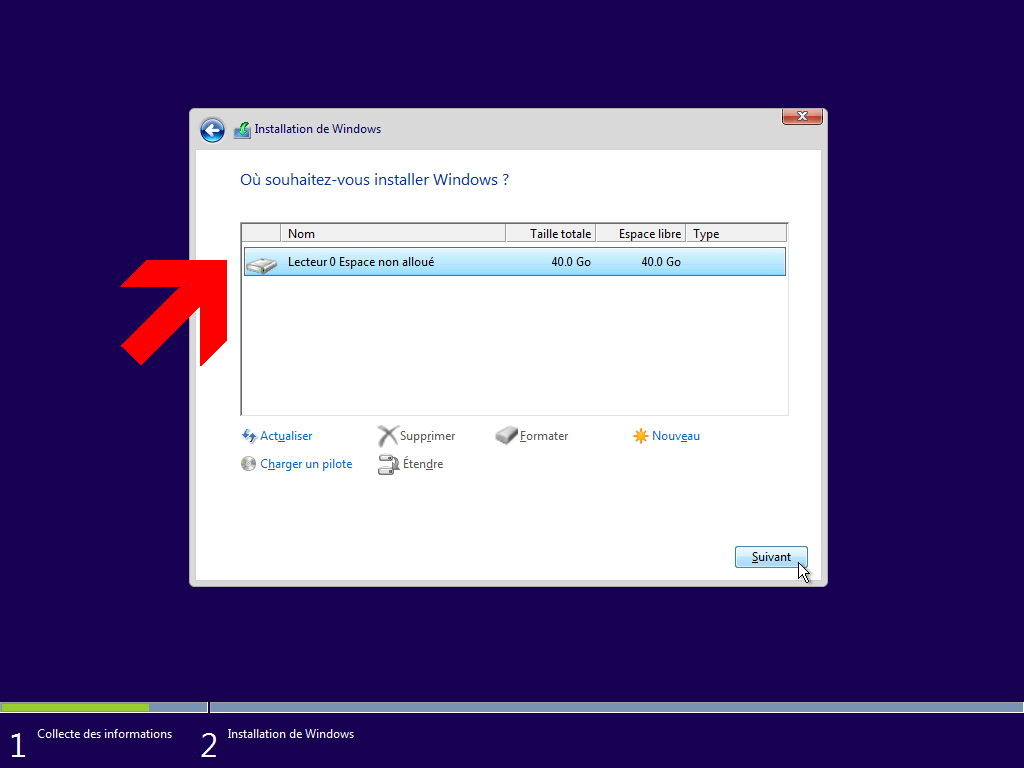Click the Actualiser link
This screenshot has width=1024, height=768.
tap(286, 436)
